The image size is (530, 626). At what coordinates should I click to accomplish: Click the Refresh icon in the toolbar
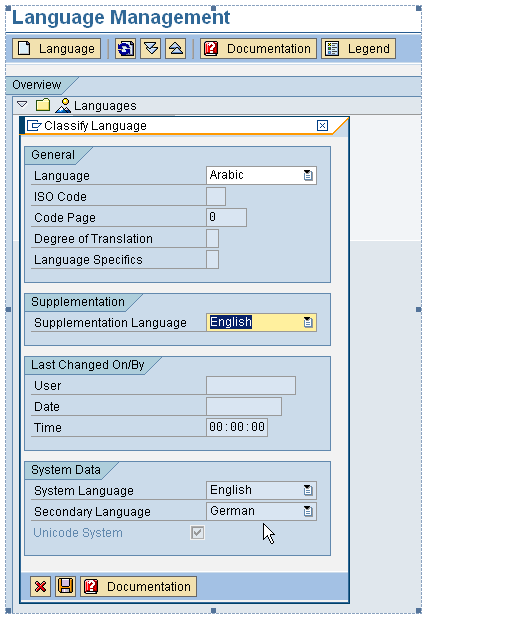125,49
